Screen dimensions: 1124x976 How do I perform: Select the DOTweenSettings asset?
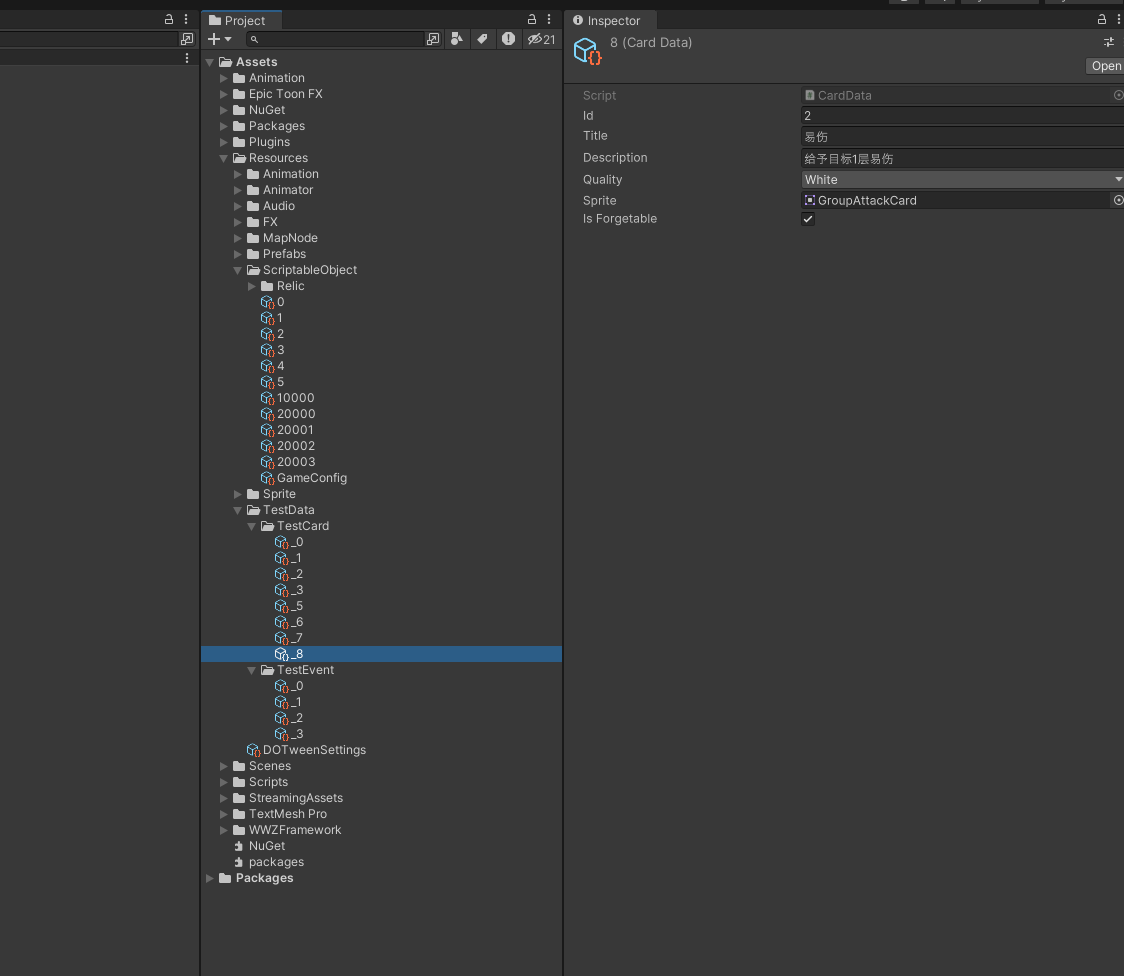(314, 750)
